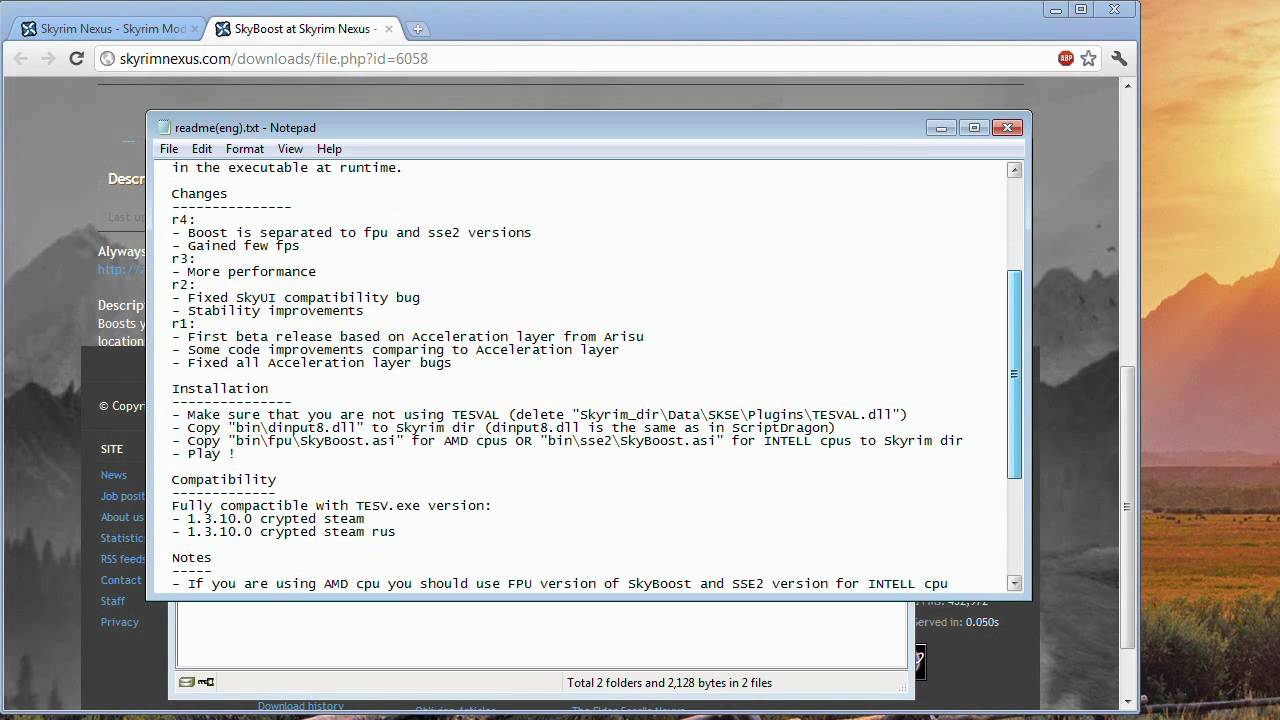Click the '- Play !' line
This screenshot has width=1280, height=720.
pyautogui.click(x=203, y=454)
